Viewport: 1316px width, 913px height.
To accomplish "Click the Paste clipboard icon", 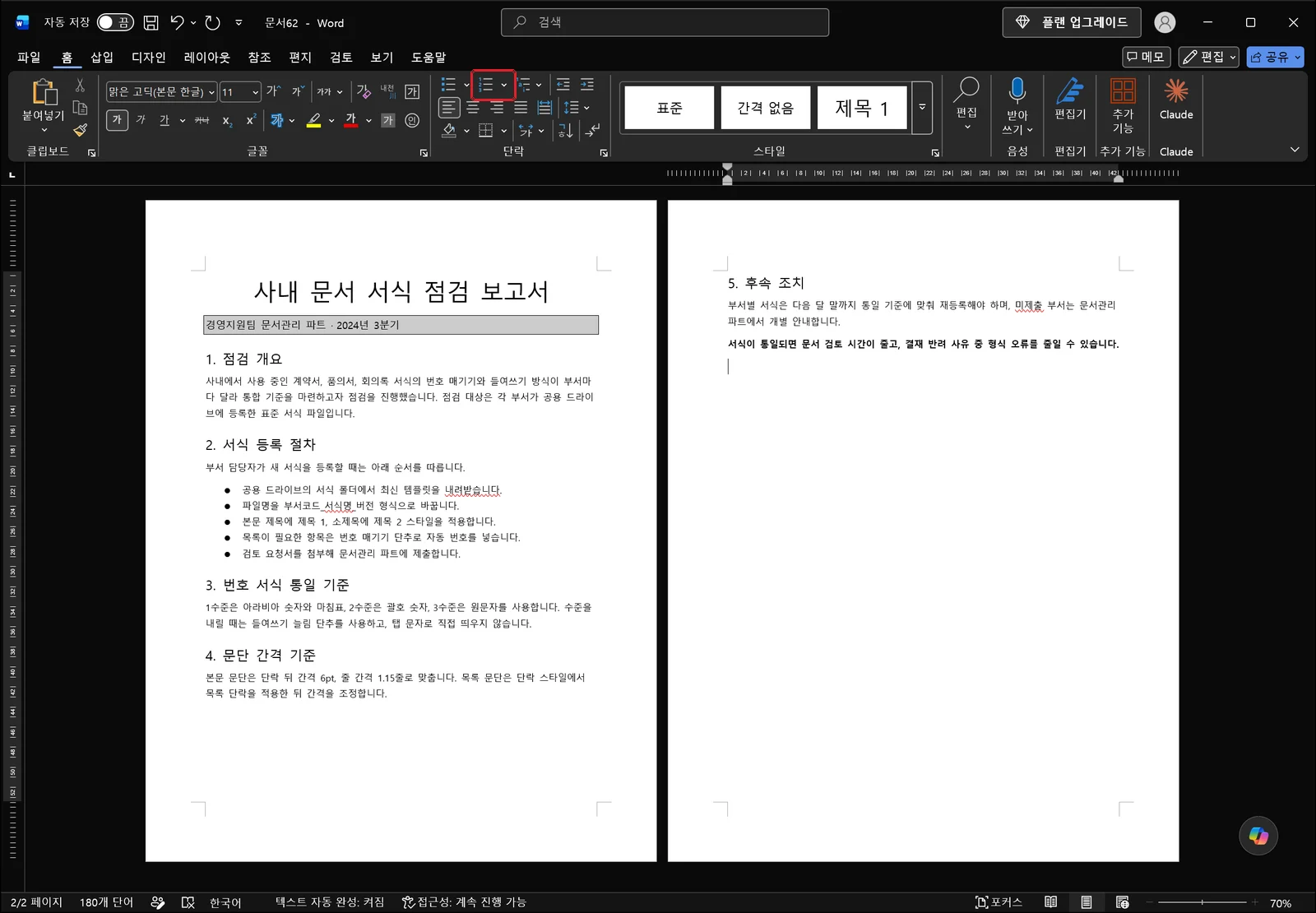I will coord(44,92).
